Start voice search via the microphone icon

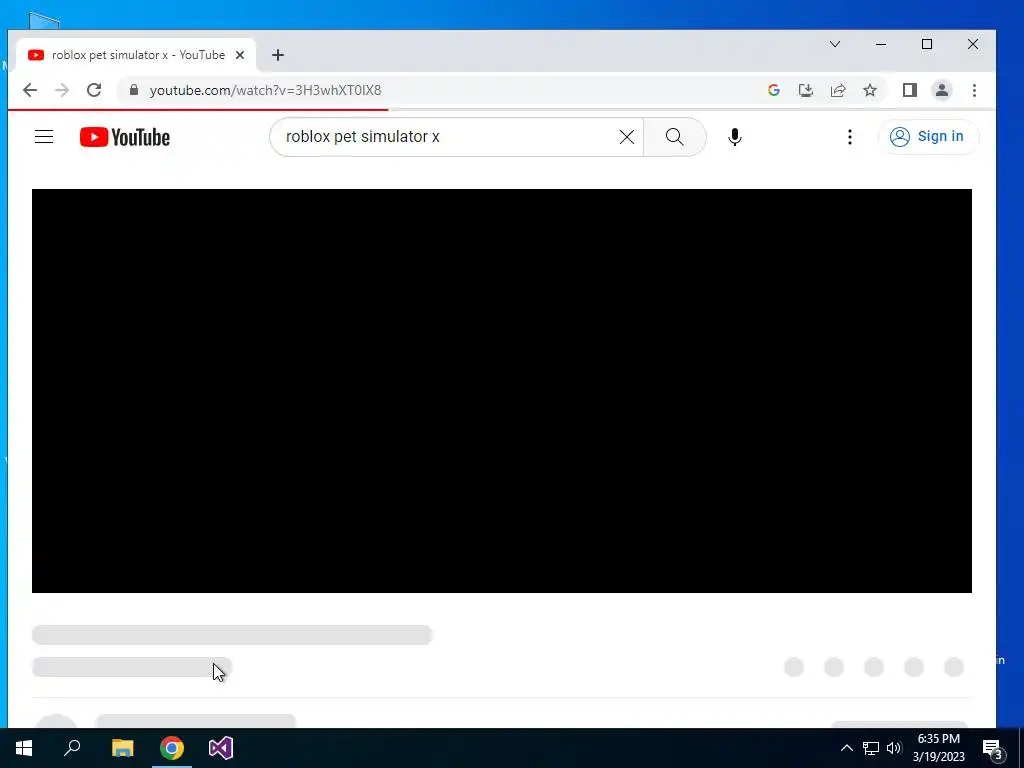click(735, 136)
